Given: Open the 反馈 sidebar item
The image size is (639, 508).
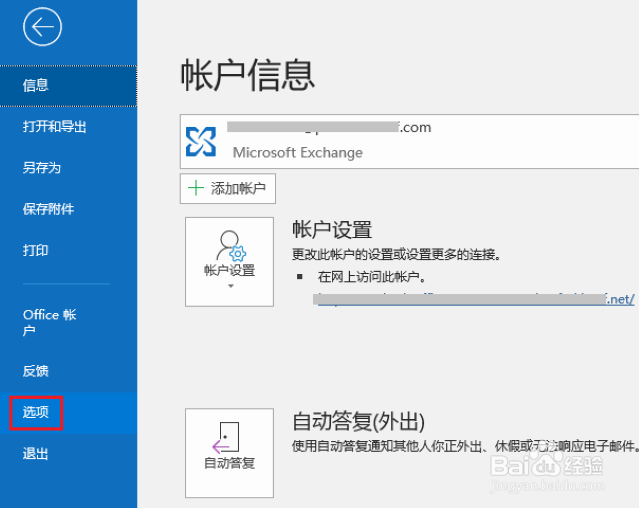Looking at the screenshot, I should pos(68,371).
